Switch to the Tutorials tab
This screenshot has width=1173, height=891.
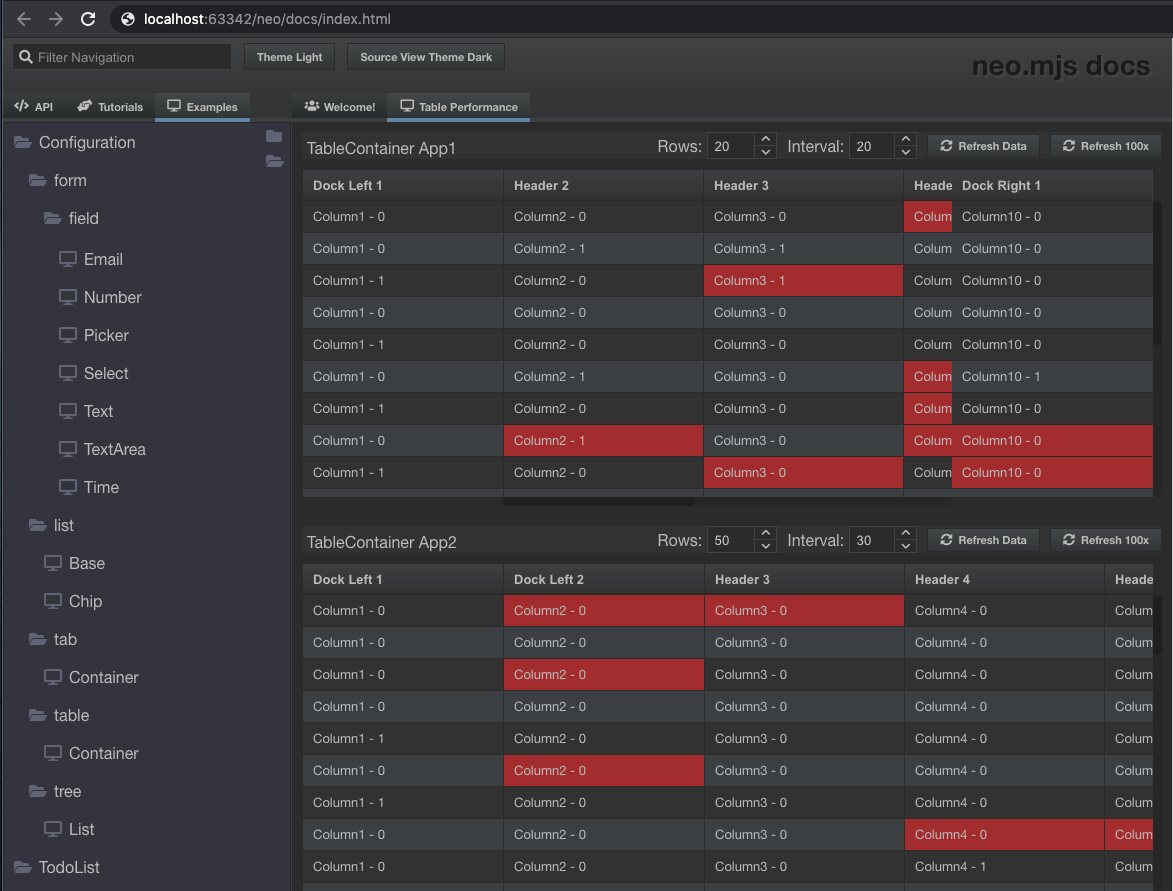[110, 106]
